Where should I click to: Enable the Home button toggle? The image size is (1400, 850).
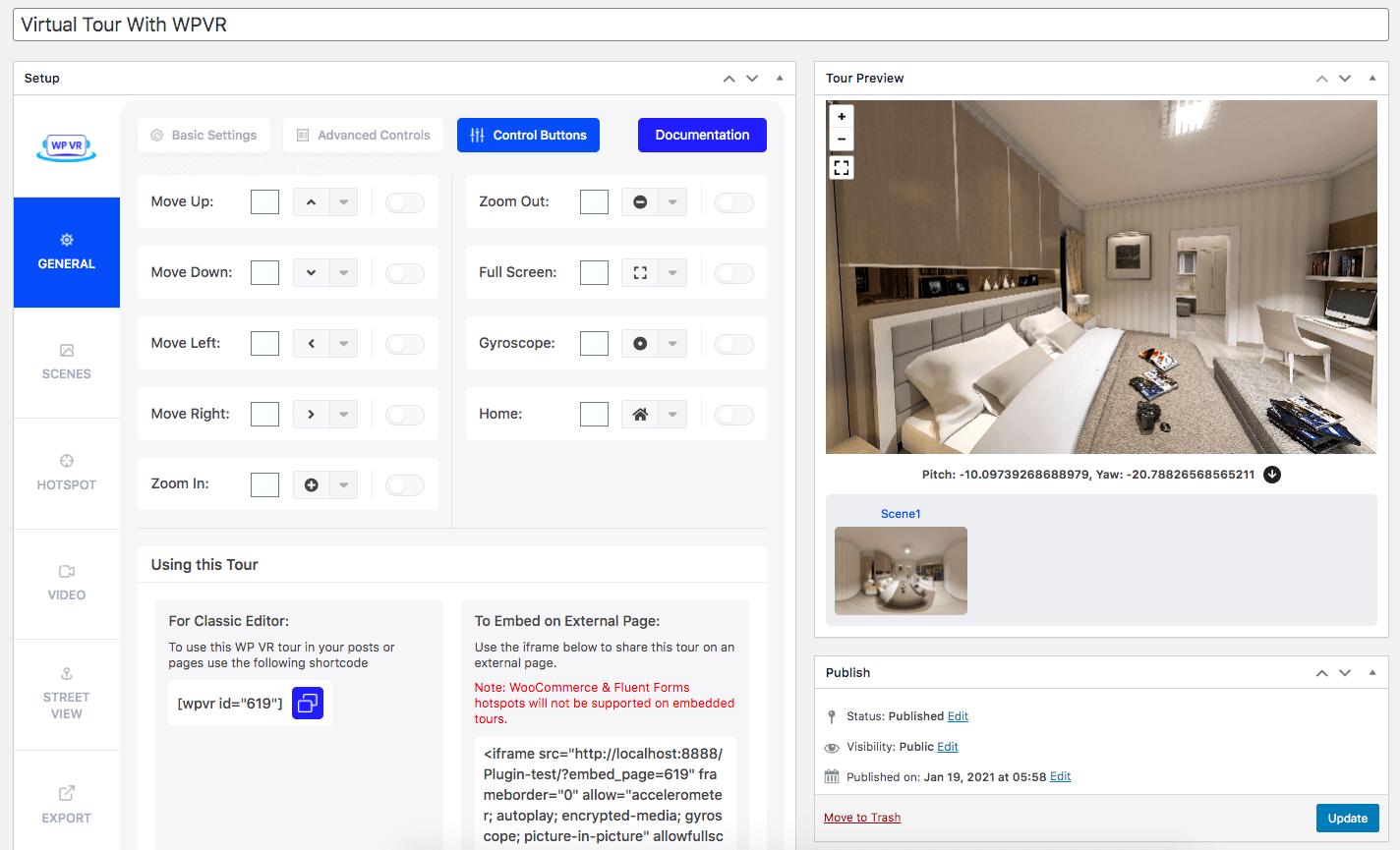pyautogui.click(x=733, y=415)
